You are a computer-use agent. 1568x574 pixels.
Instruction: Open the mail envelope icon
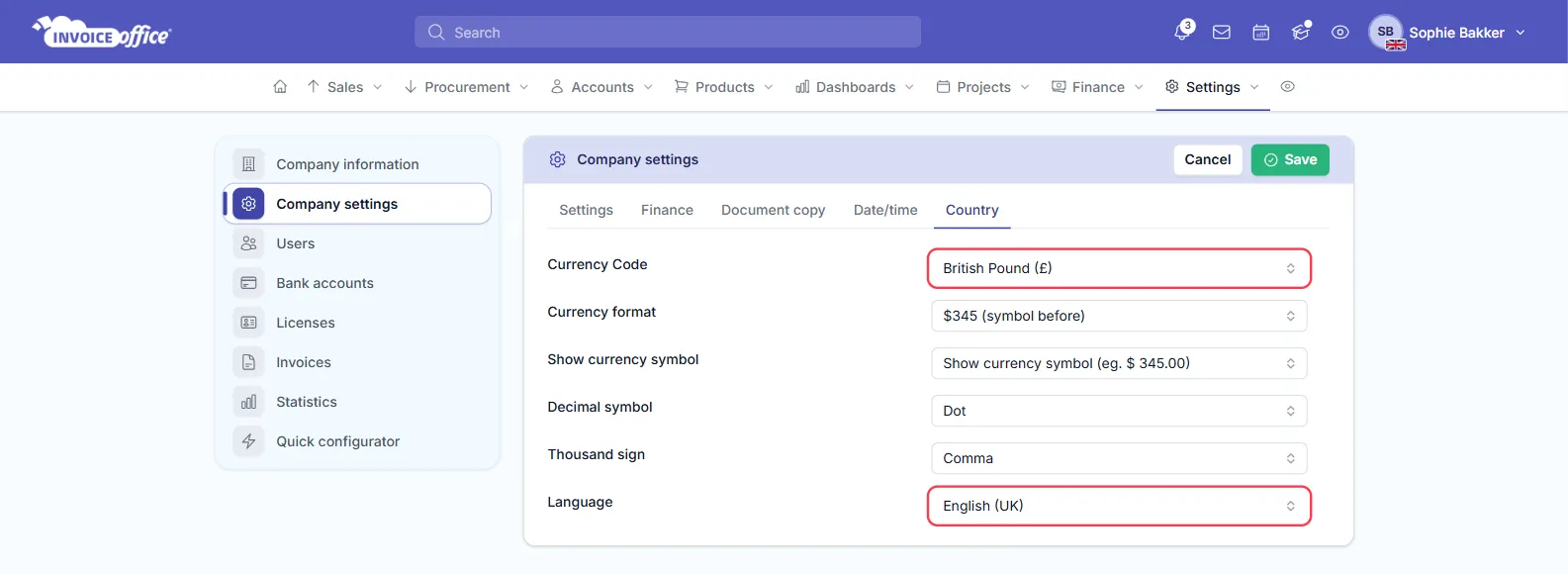(x=1222, y=33)
